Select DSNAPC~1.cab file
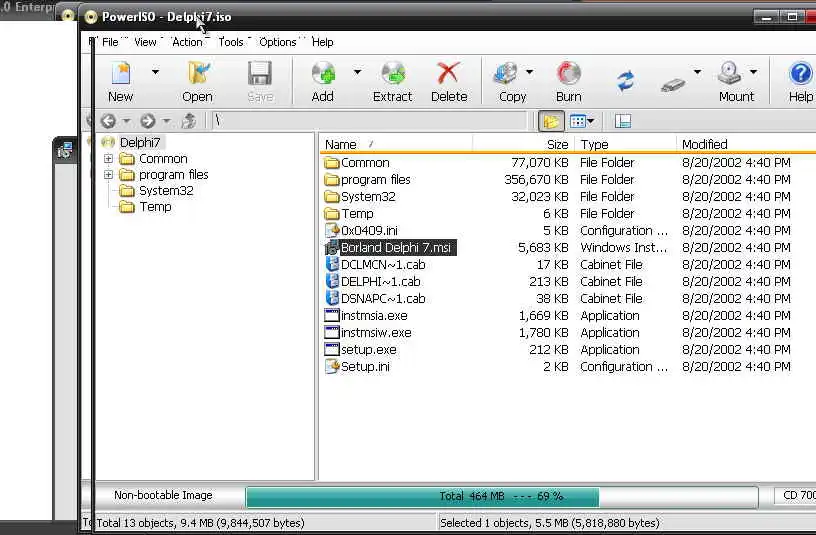This screenshot has height=535, width=816. 383,299
